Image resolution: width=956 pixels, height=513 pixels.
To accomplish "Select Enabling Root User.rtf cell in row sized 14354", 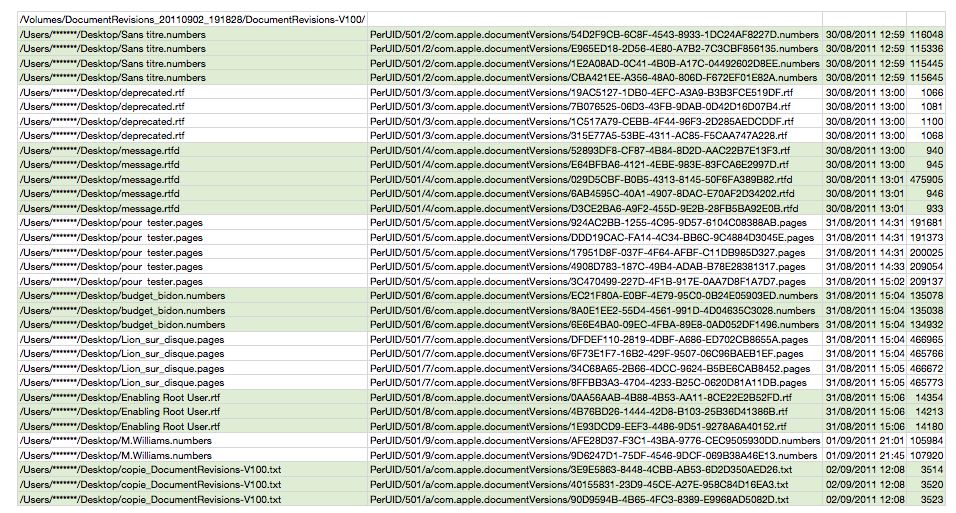I will [192, 397].
